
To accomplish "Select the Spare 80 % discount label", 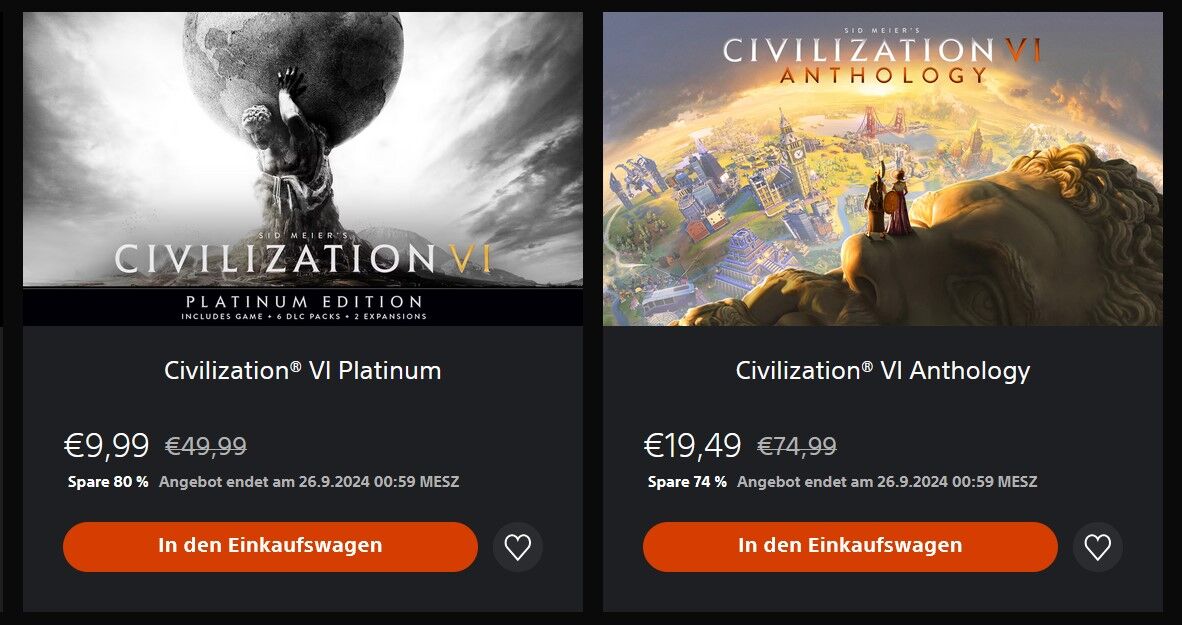I will [108, 482].
